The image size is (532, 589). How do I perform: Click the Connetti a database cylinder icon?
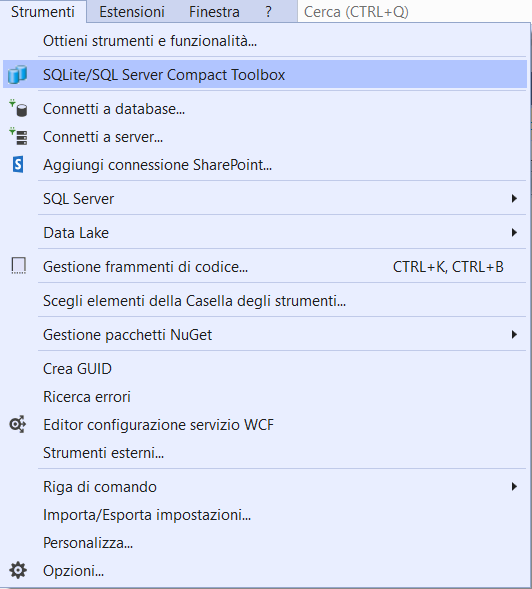coord(18,109)
